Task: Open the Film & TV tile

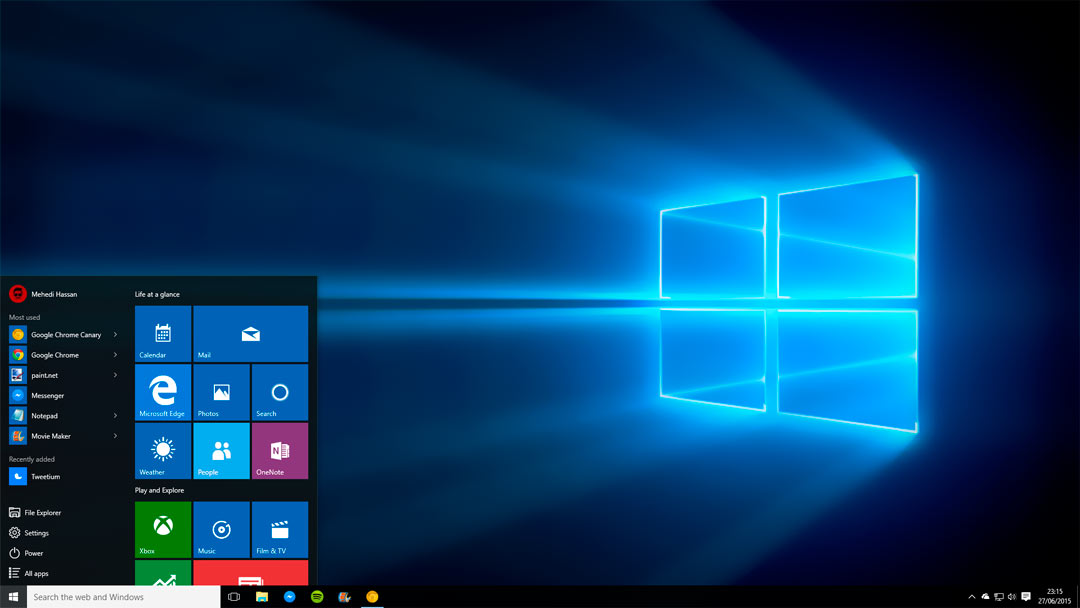Action: (279, 529)
